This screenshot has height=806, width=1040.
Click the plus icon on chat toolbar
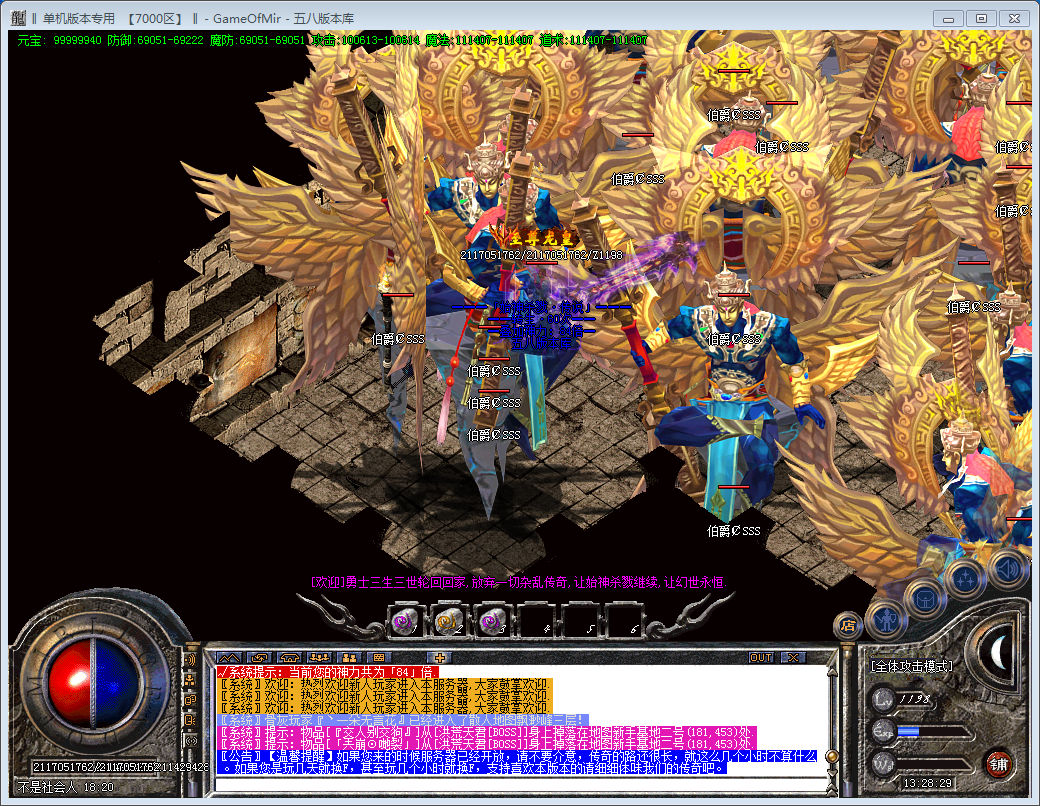pyautogui.click(x=439, y=657)
